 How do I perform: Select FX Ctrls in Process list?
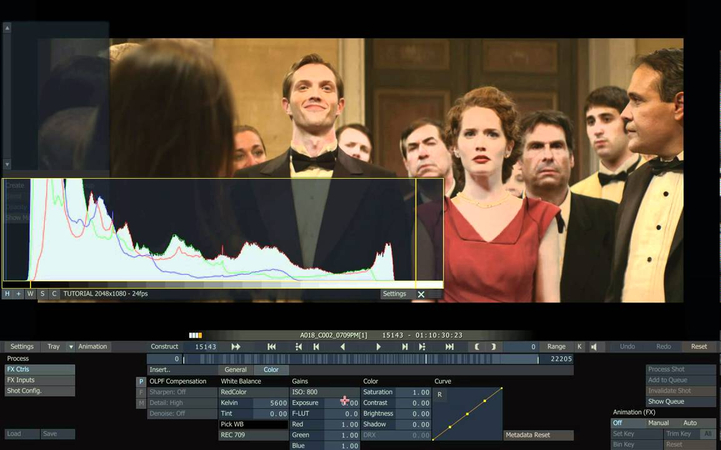(x=40, y=369)
